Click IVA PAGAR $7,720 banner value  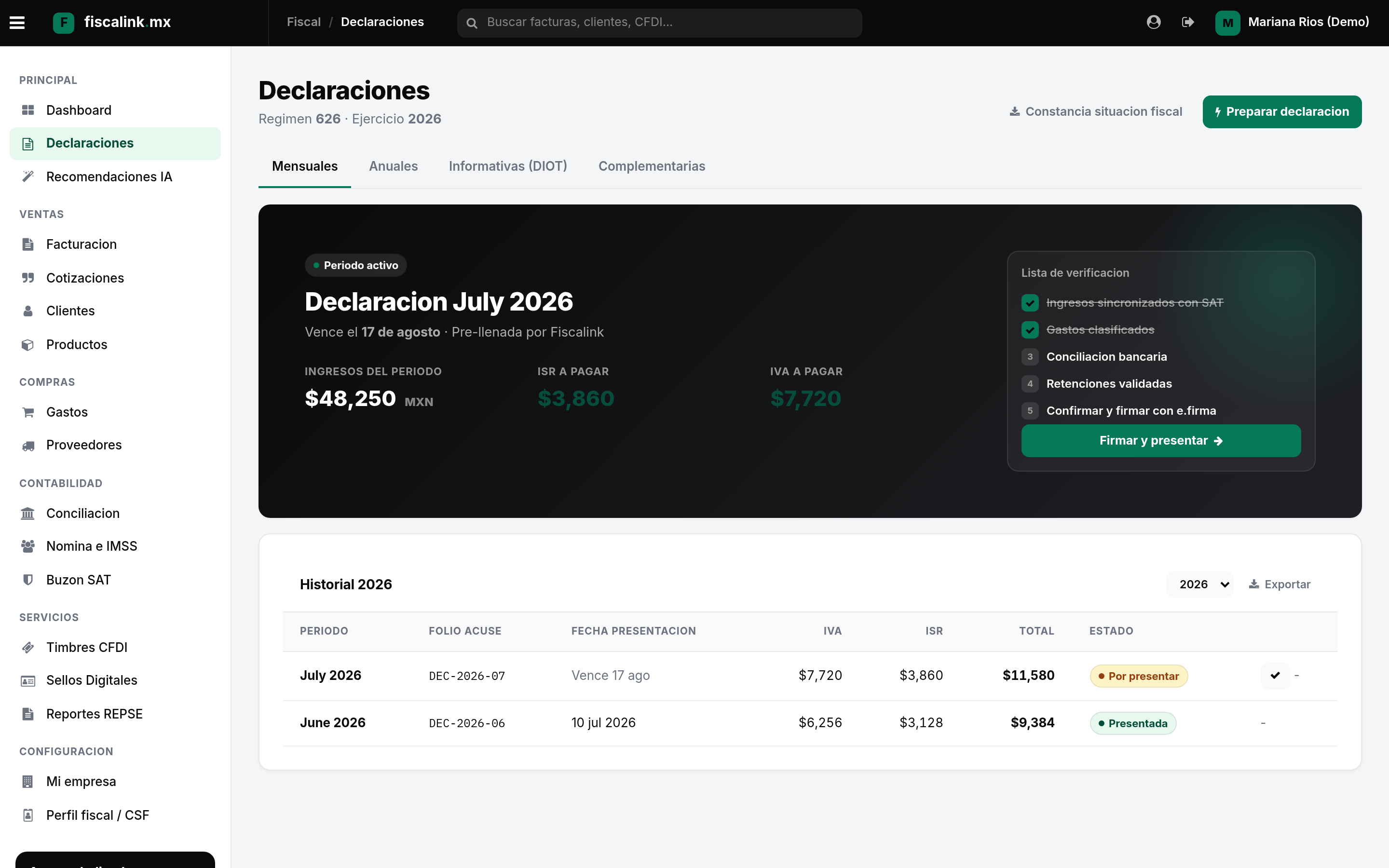[806, 398]
